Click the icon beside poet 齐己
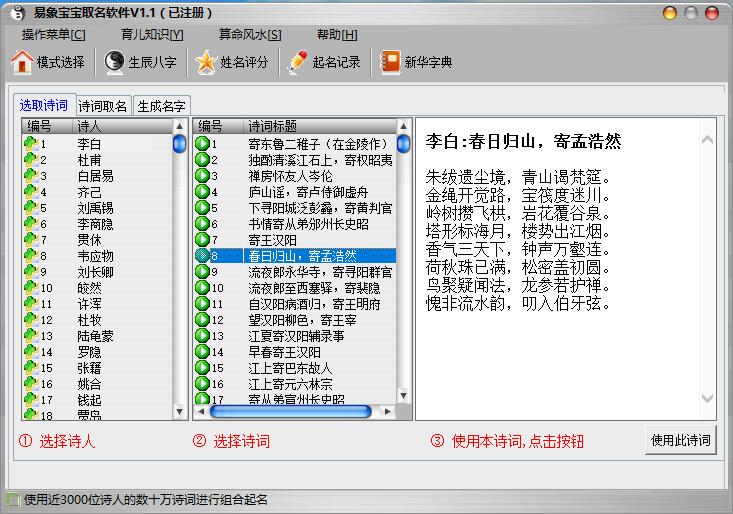Screen dimensions: 733x514 31,192
